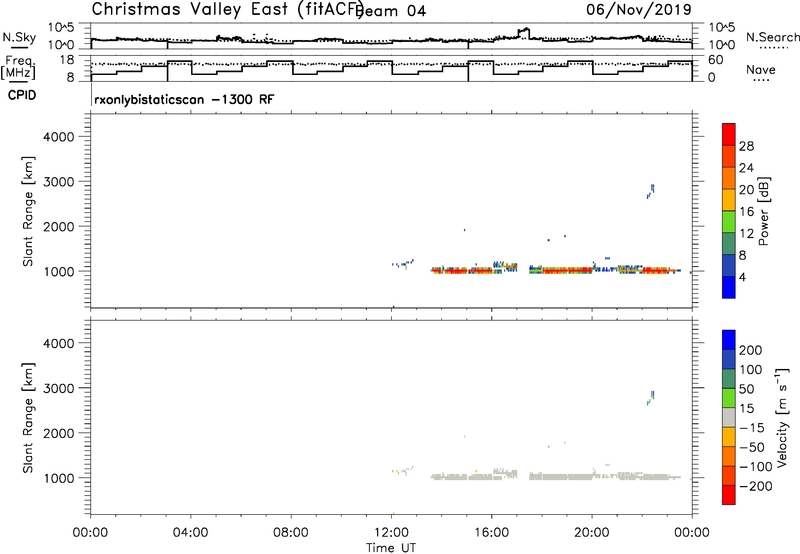
Task: Click the 'N.Search' legend label
Action: click(772, 37)
